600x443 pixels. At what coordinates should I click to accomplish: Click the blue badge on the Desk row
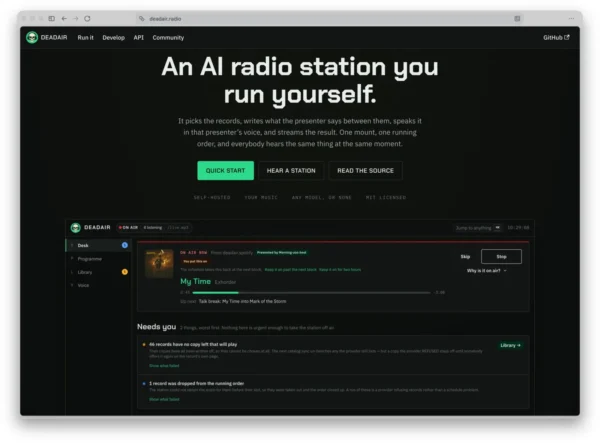(125, 245)
